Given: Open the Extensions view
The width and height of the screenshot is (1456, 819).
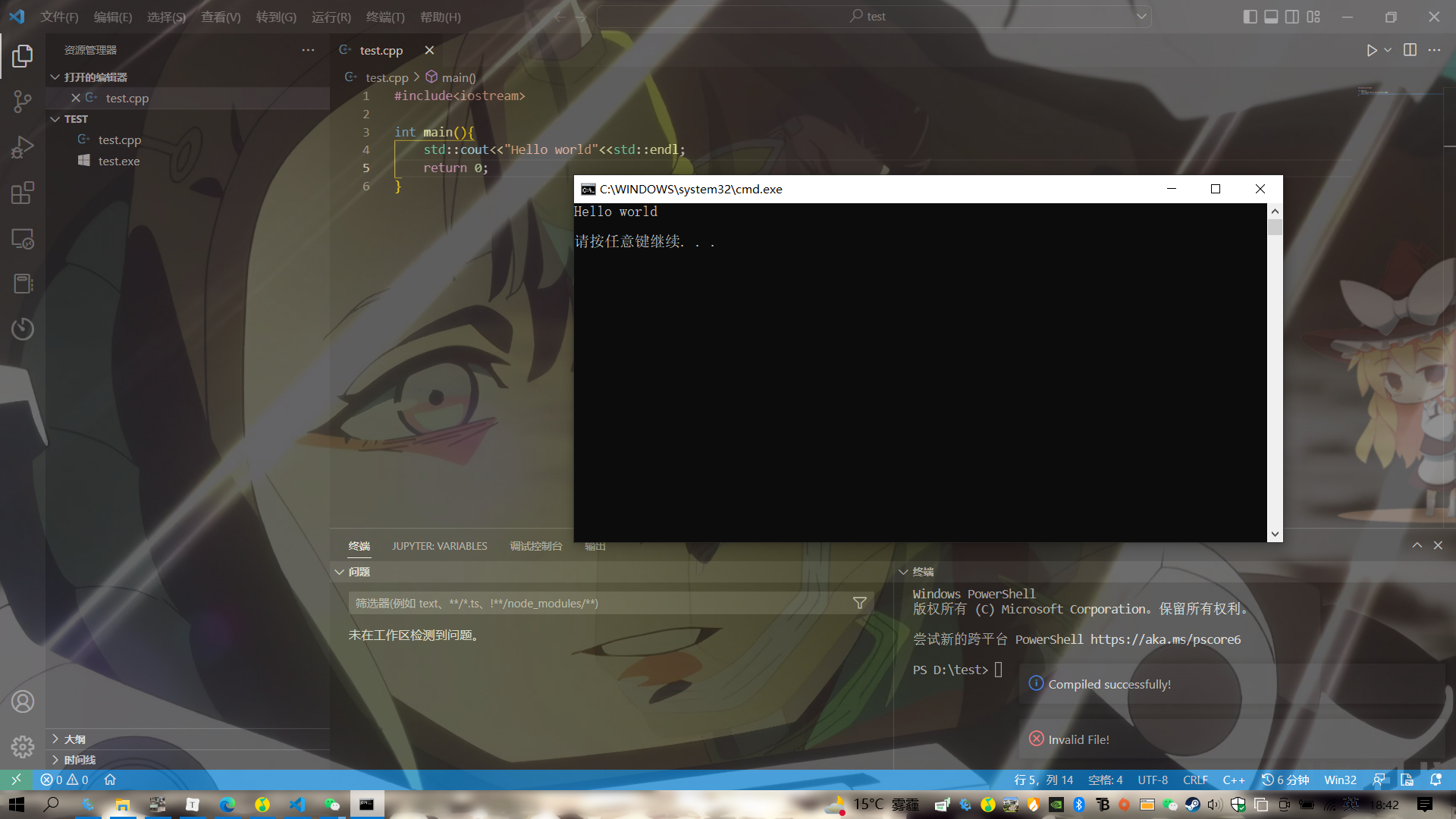Looking at the screenshot, I should (x=23, y=193).
